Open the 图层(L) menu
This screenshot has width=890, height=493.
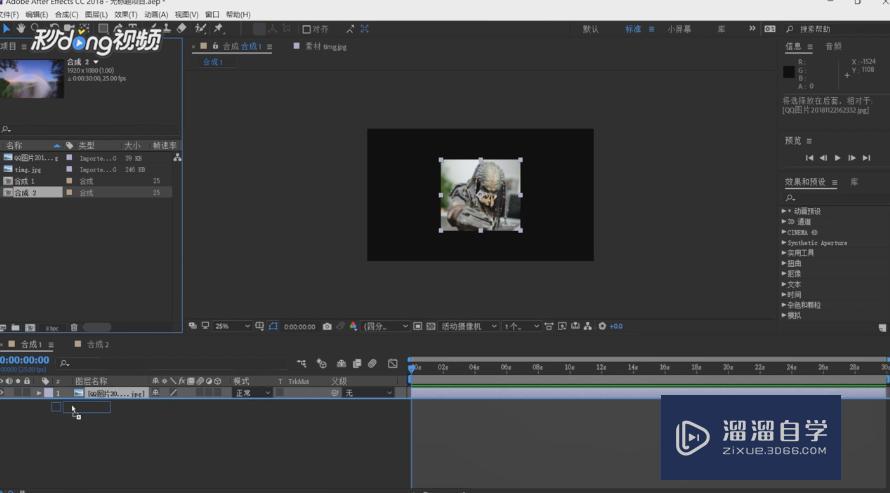[x=96, y=14]
